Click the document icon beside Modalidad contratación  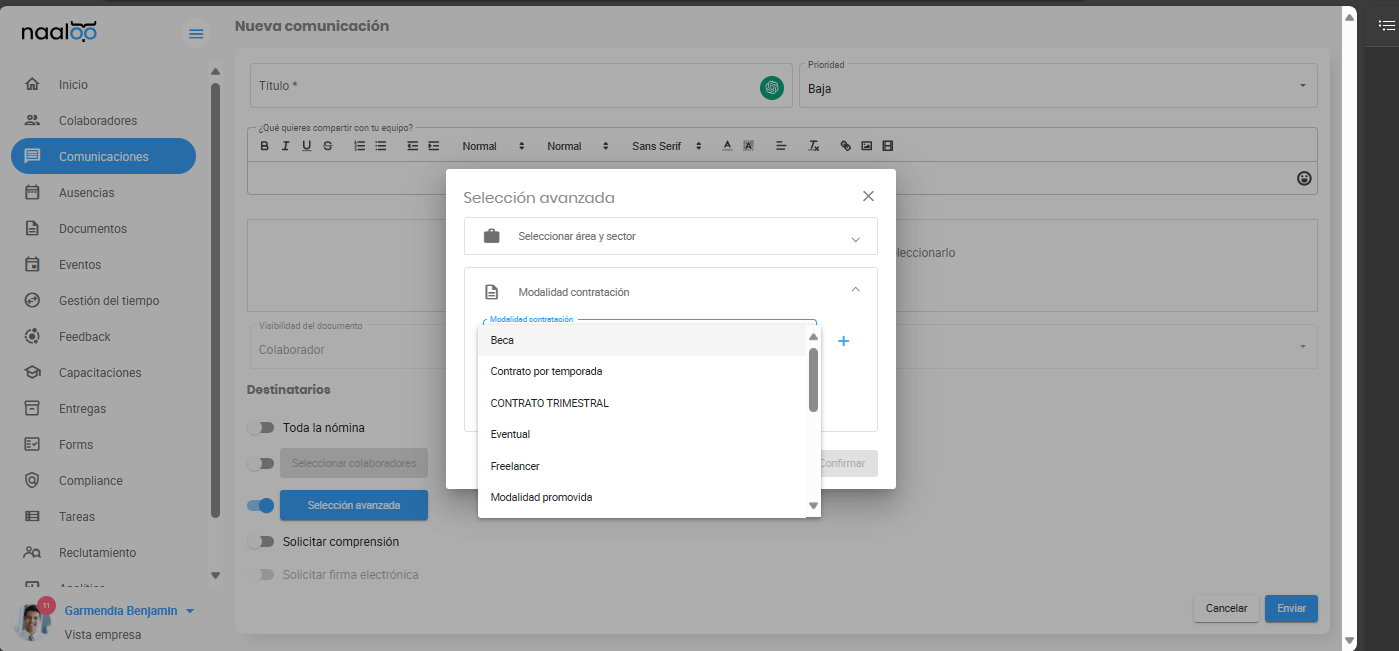(x=492, y=292)
